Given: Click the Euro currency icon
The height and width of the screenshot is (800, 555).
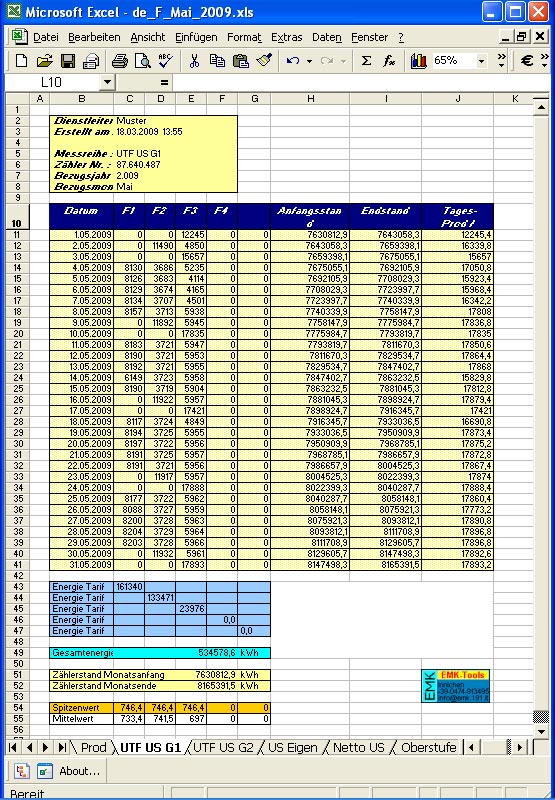Looking at the screenshot, I should pos(527,61).
